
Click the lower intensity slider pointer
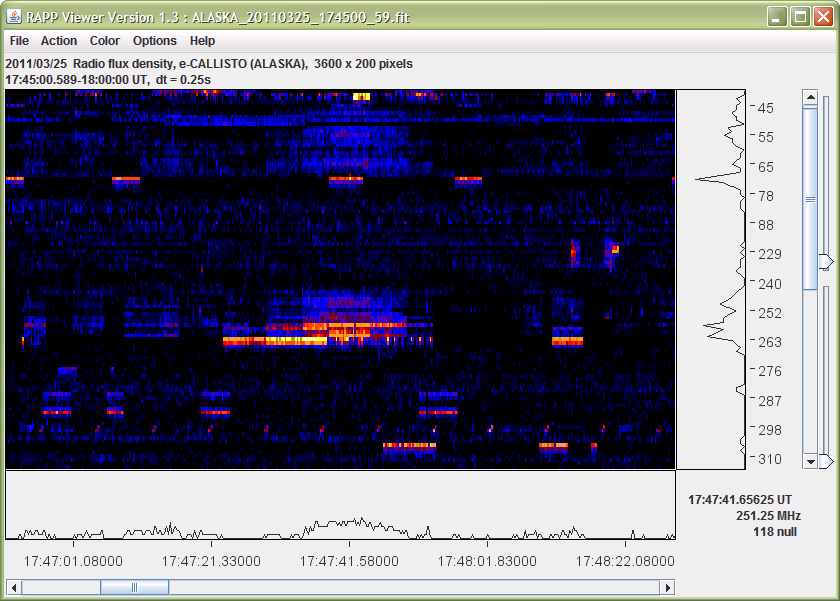pos(827,461)
